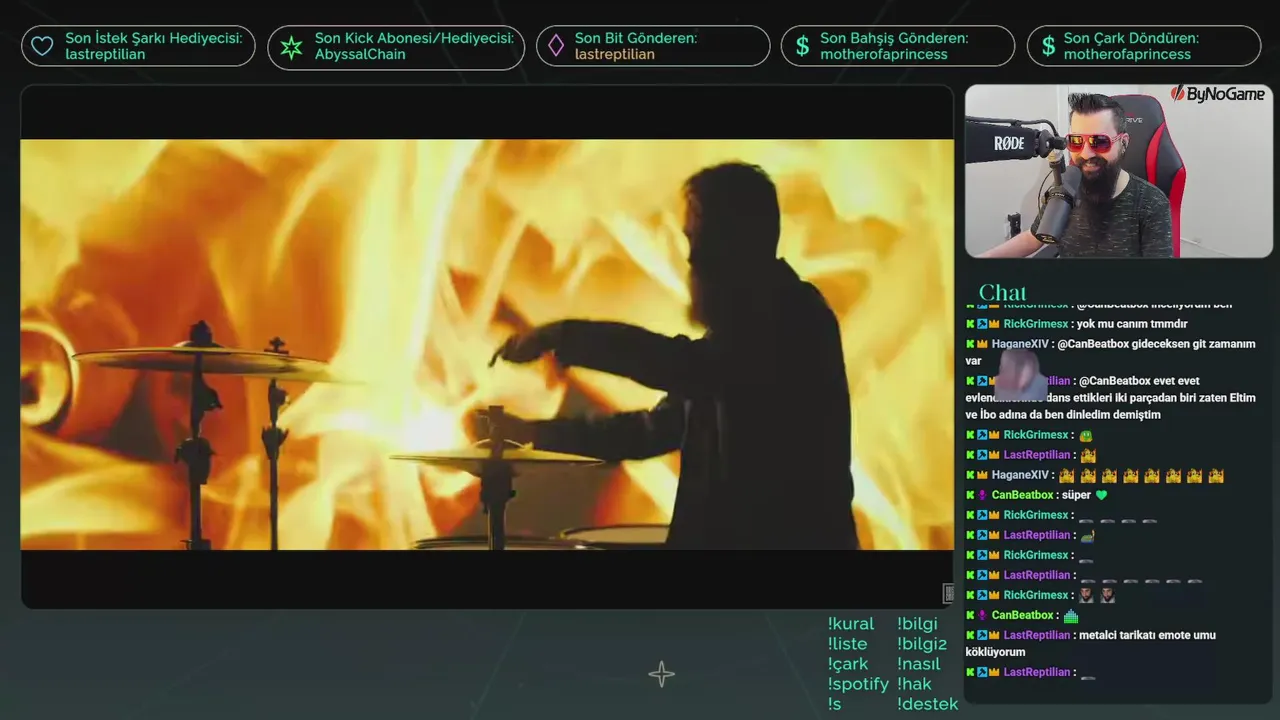
Task: Click the username CanBeatbox beside süper
Action: (1022, 495)
